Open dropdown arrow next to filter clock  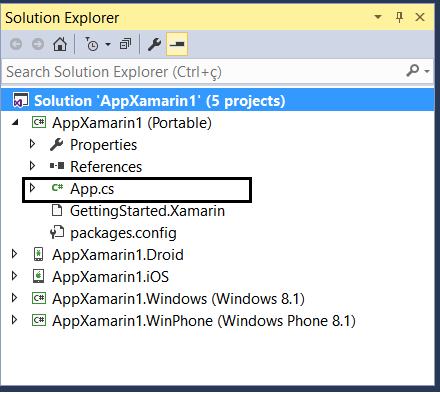[x=108, y=44]
